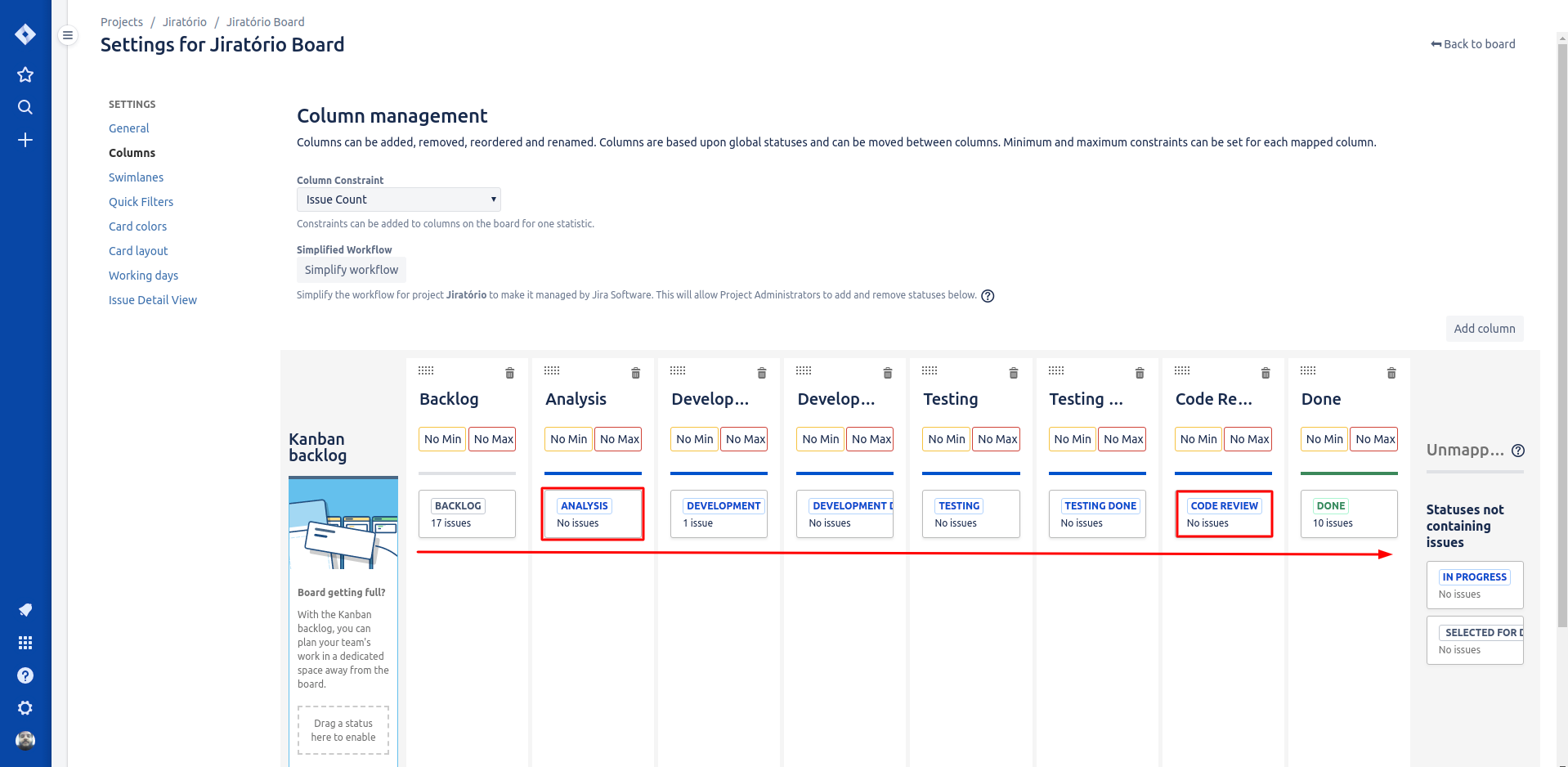Image resolution: width=1568 pixels, height=767 pixels.
Task: Click the Back to board link
Action: [x=1472, y=44]
